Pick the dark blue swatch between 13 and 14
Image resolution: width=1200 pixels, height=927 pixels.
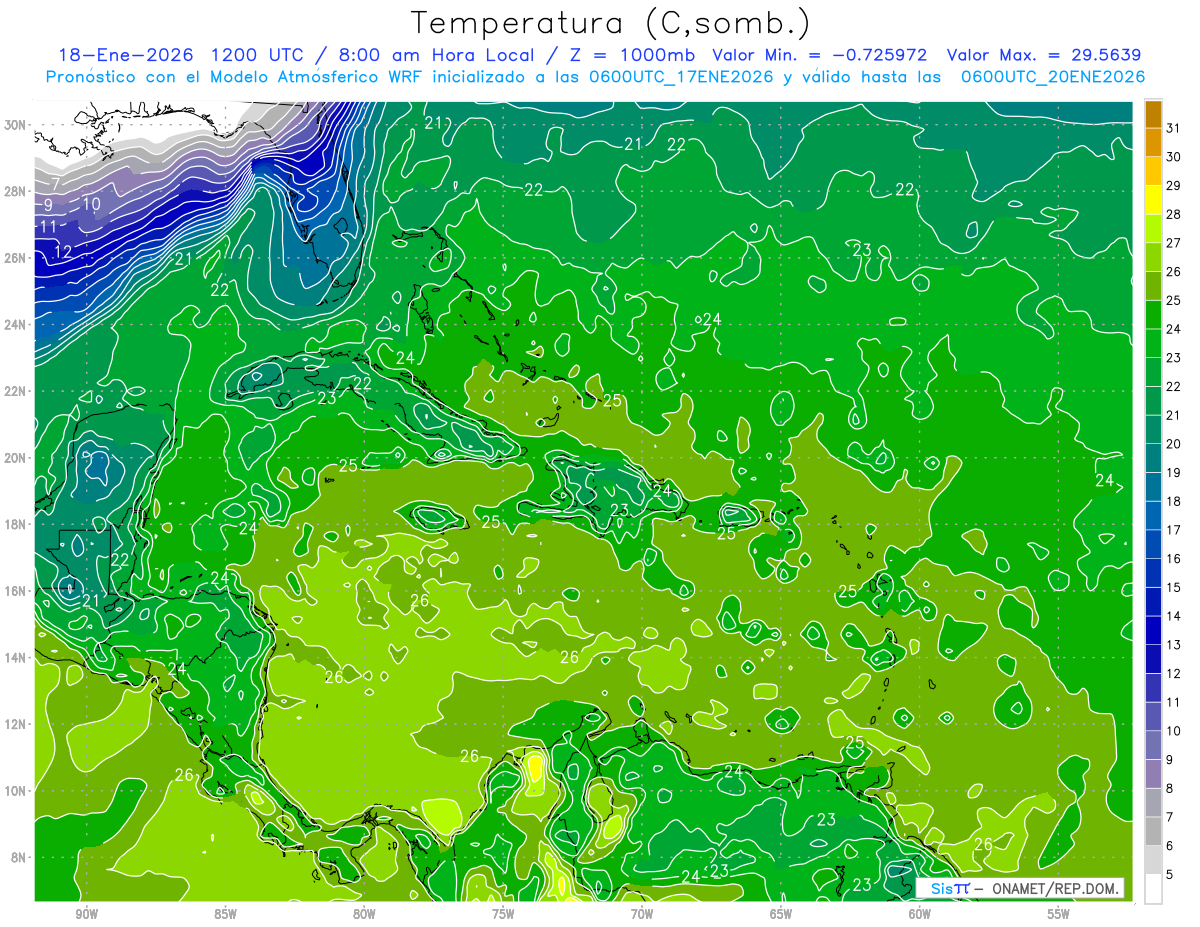point(1153,630)
